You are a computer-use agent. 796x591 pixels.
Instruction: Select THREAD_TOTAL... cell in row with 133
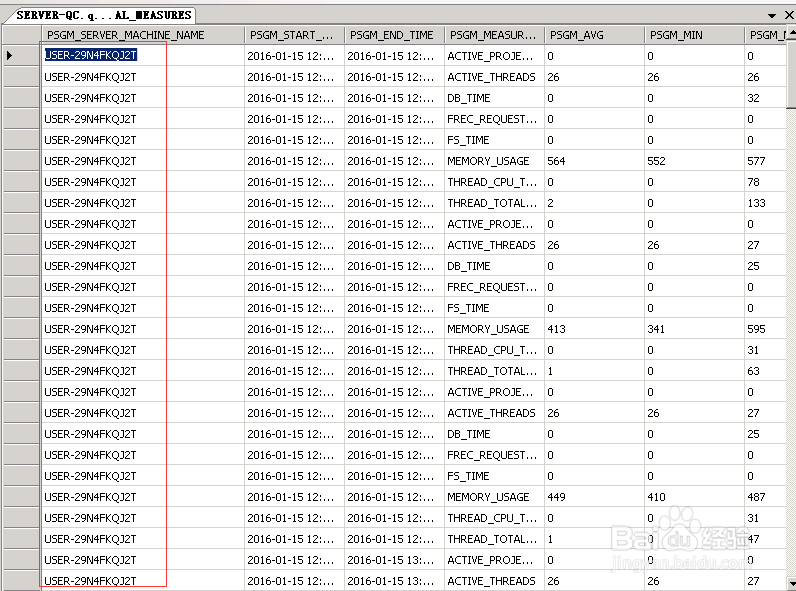pyautogui.click(x=494, y=203)
